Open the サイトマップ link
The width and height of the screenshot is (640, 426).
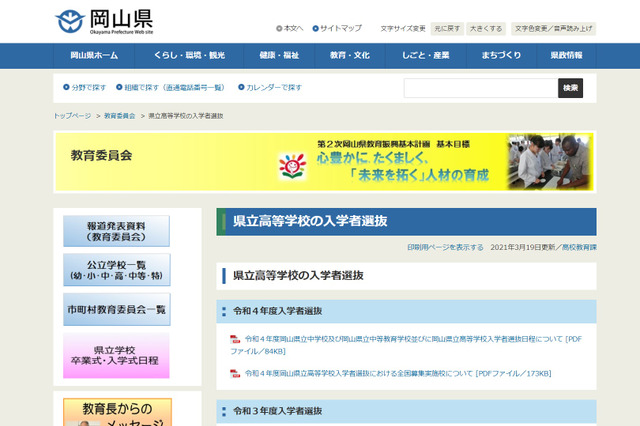[x=341, y=28]
